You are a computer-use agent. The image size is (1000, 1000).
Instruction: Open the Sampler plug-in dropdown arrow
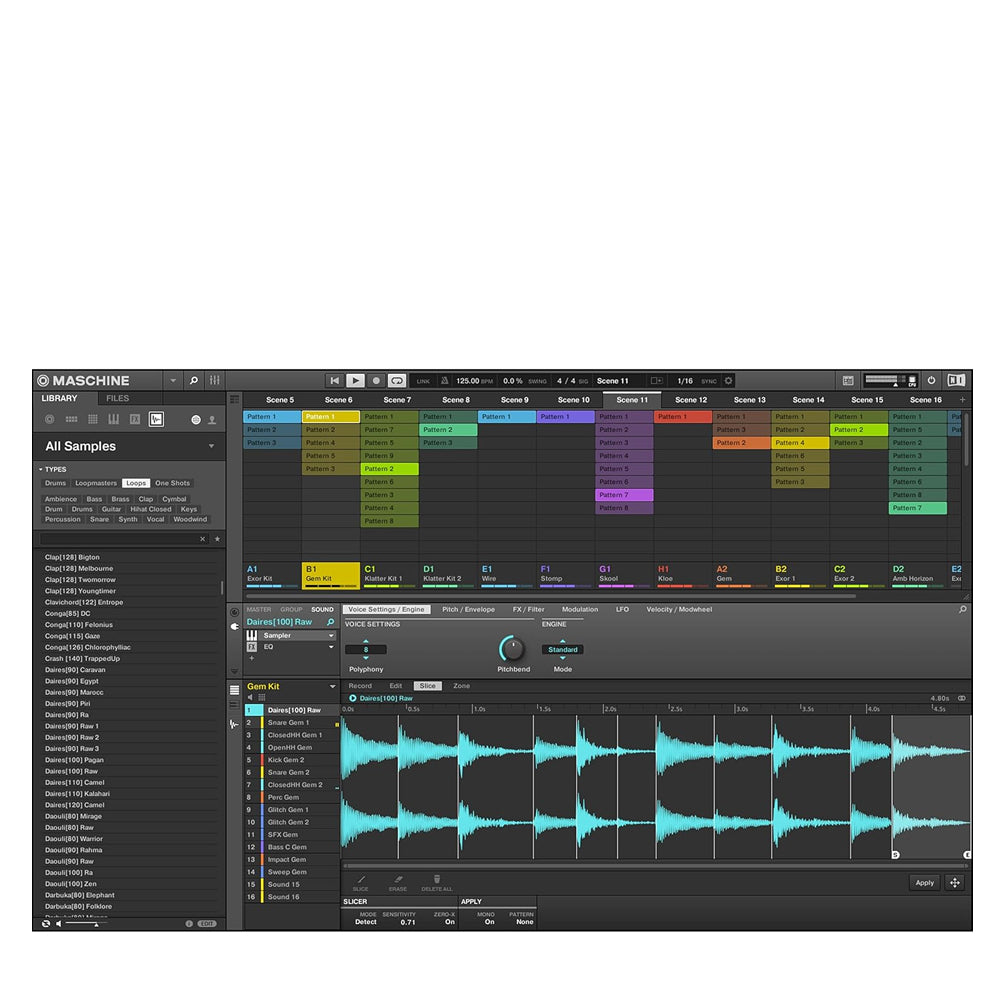coord(331,635)
